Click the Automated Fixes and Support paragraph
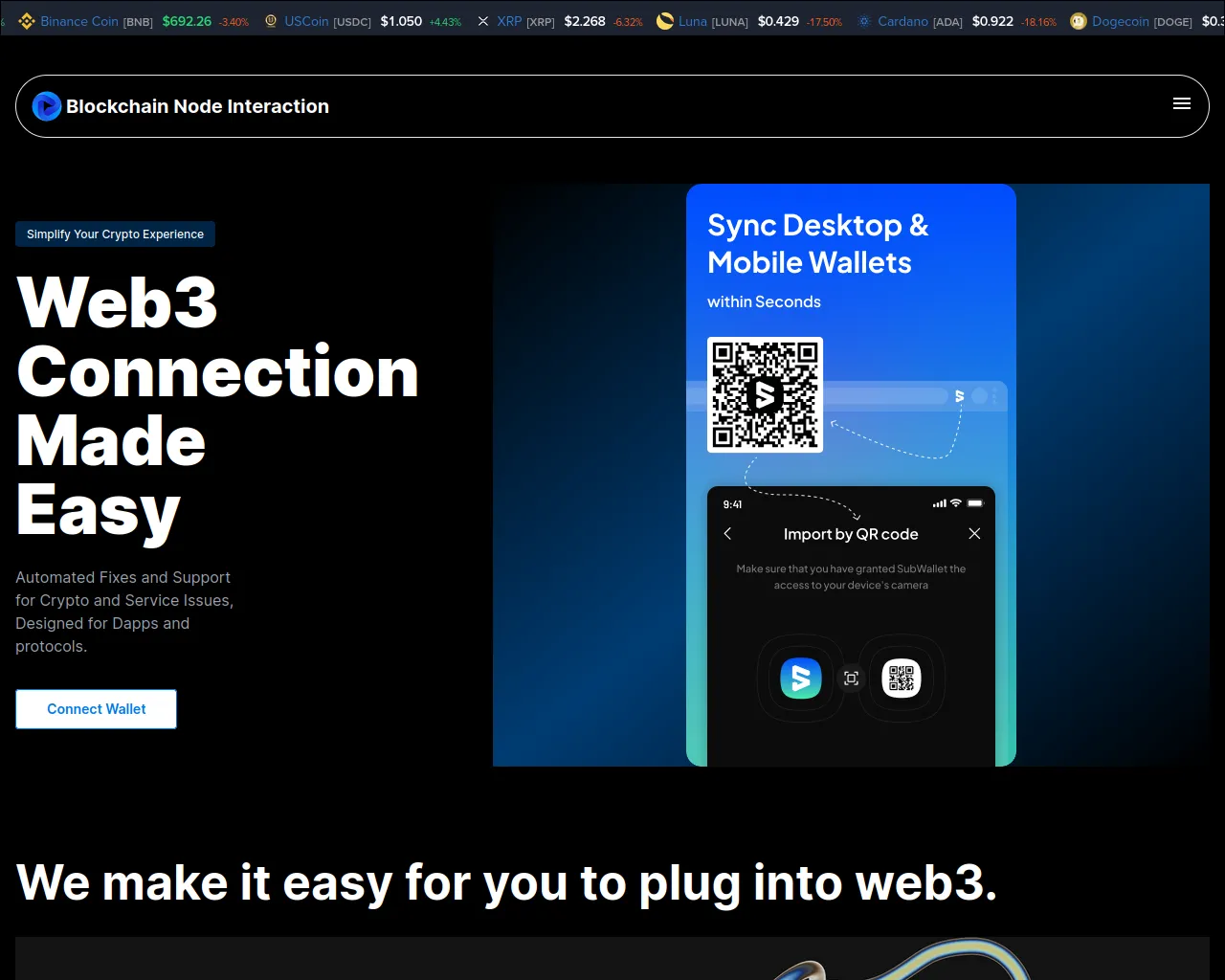The height and width of the screenshot is (980, 1225). (124, 612)
